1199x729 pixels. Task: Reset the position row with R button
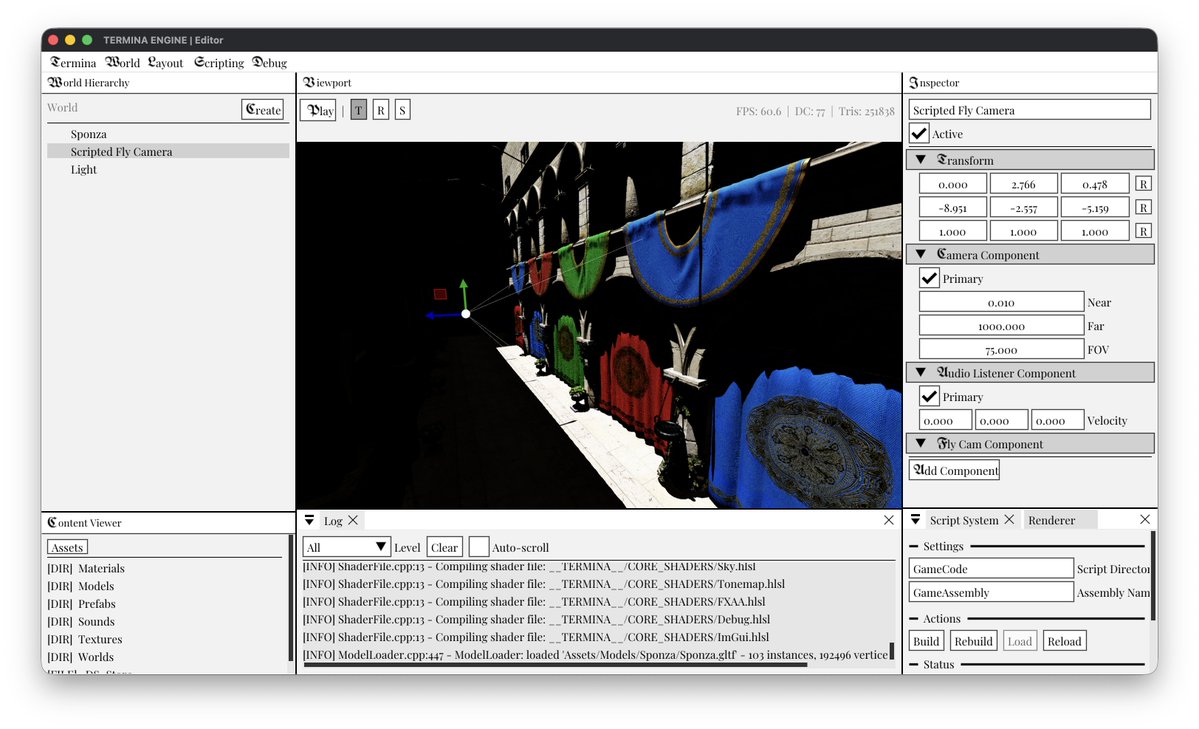tap(1143, 184)
